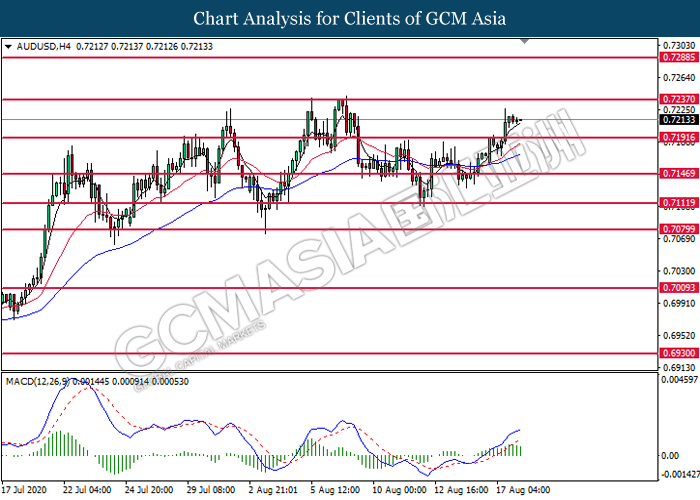Click the 2 Aug 21:01 time label
700x500 pixels.
pos(273,490)
